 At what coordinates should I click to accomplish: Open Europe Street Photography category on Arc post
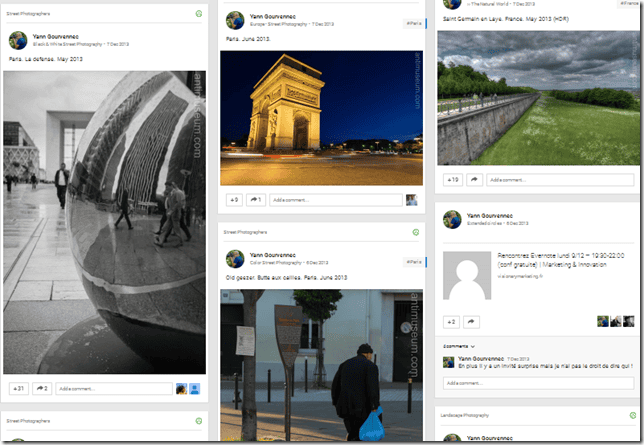click(x=278, y=24)
